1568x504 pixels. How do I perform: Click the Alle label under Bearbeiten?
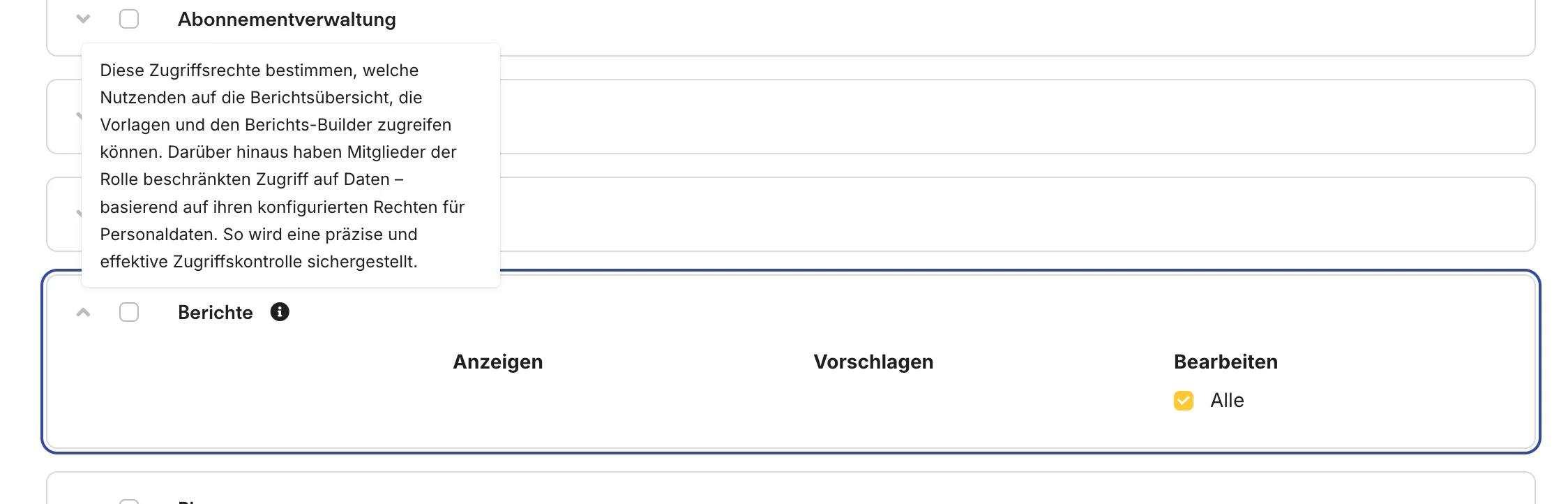[1227, 401]
